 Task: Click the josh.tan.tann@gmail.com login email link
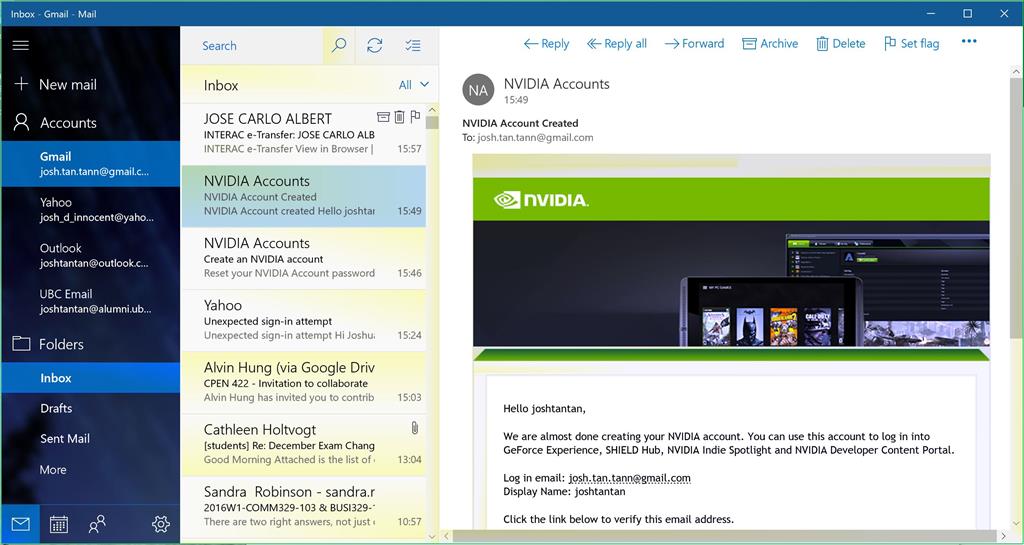tap(629, 478)
